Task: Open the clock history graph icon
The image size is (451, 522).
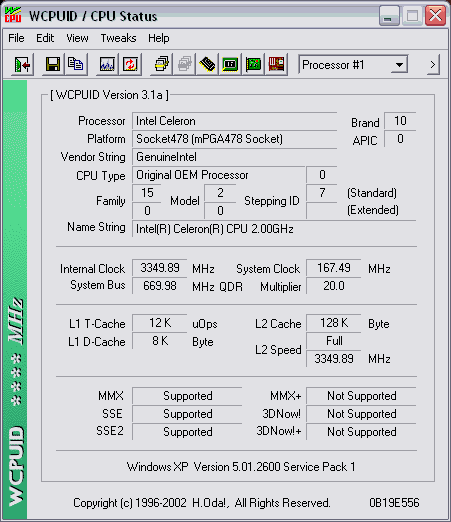Action: [x=107, y=64]
